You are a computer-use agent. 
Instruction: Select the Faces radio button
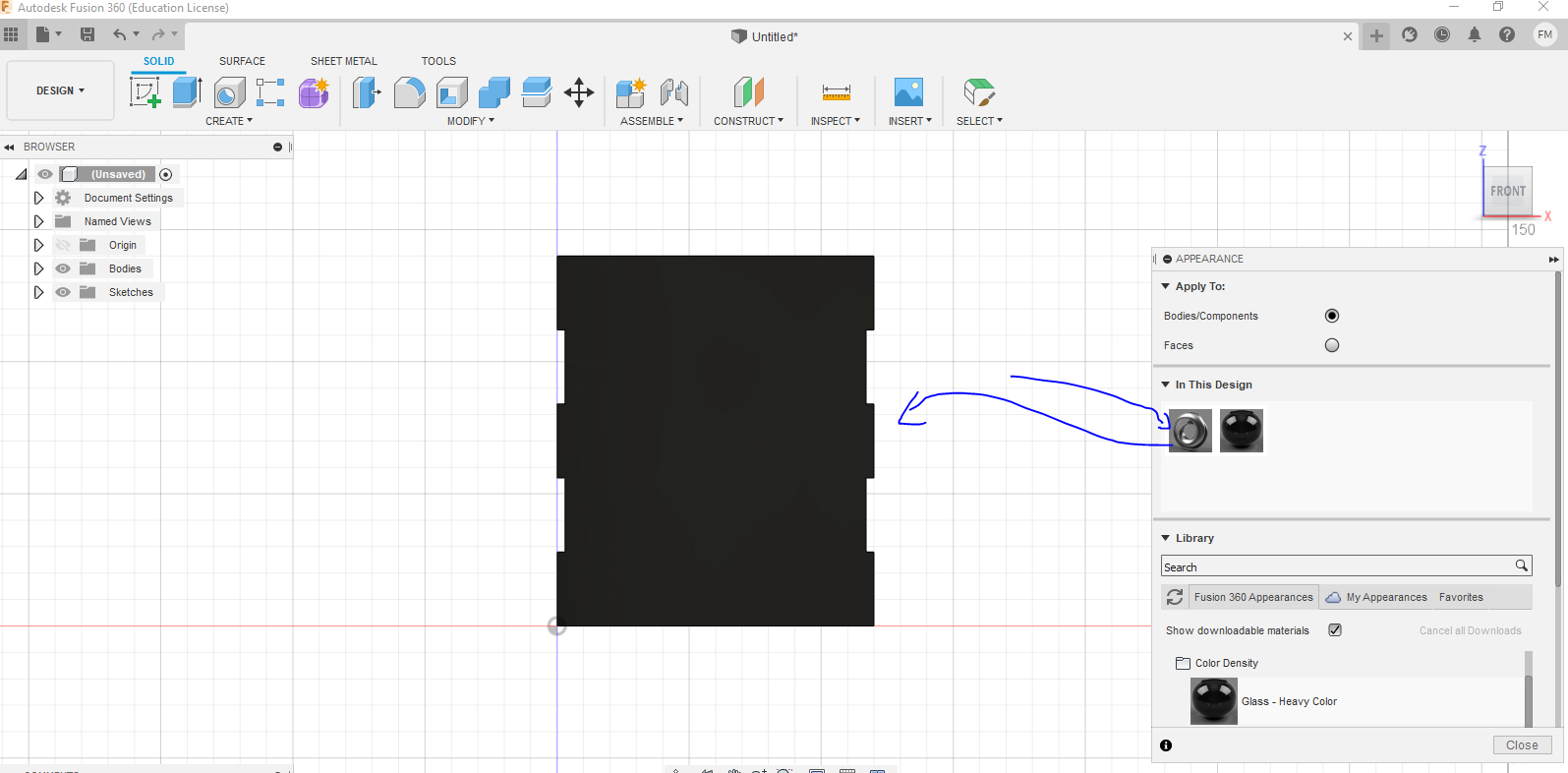[1332, 345]
